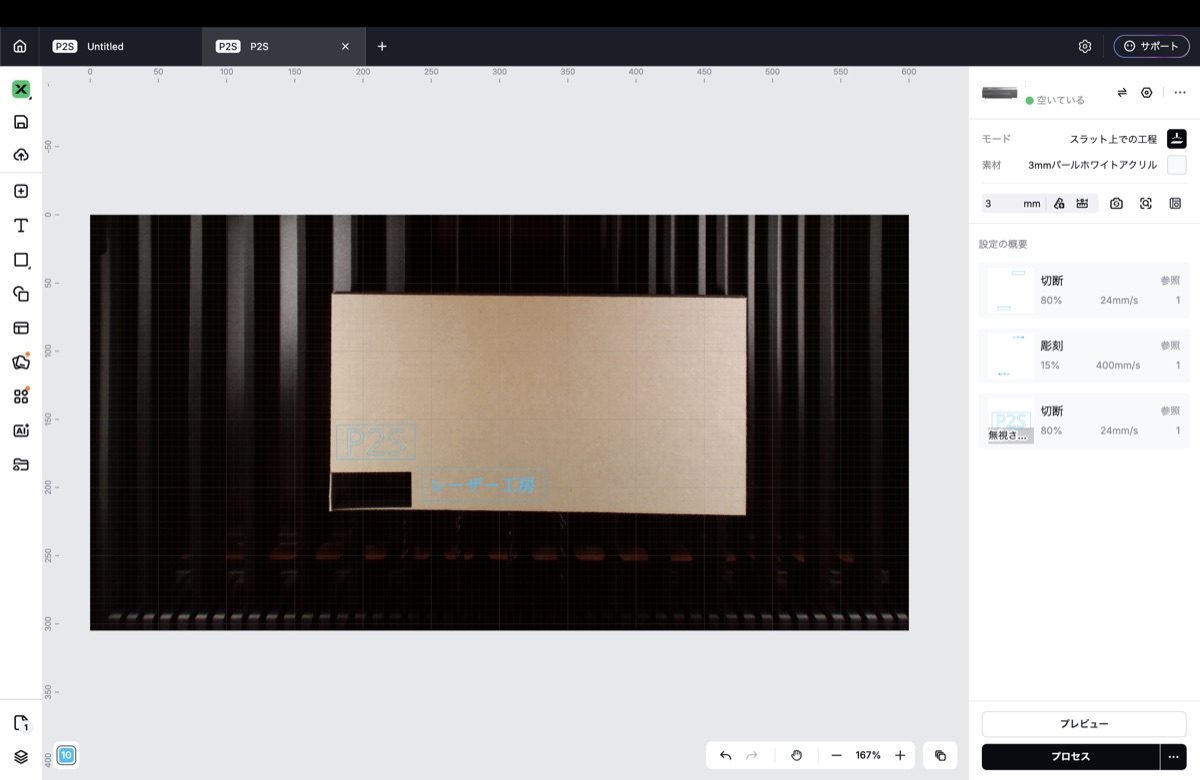
Task: Click the プロセス process button
Action: click(1070, 756)
